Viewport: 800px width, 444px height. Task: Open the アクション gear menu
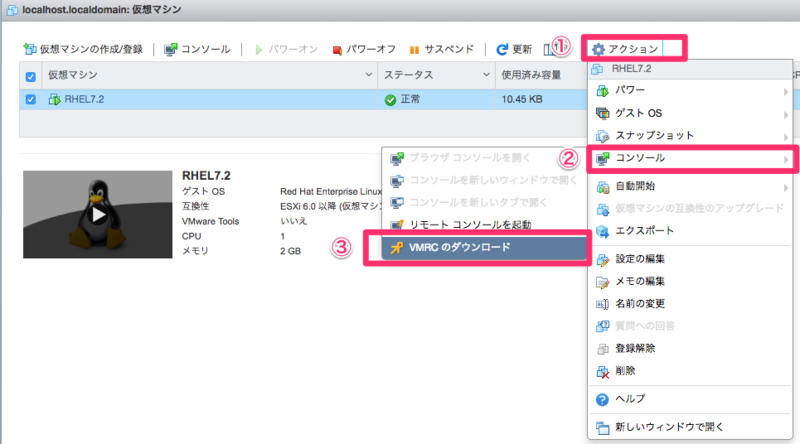point(626,49)
